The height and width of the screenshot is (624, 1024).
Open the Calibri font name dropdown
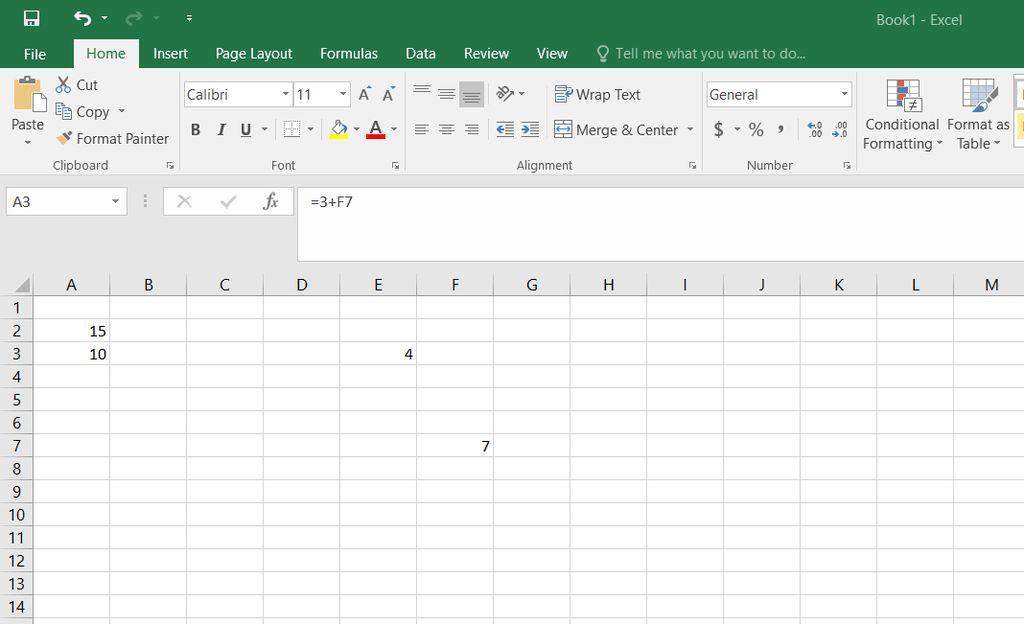pyautogui.click(x=285, y=95)
